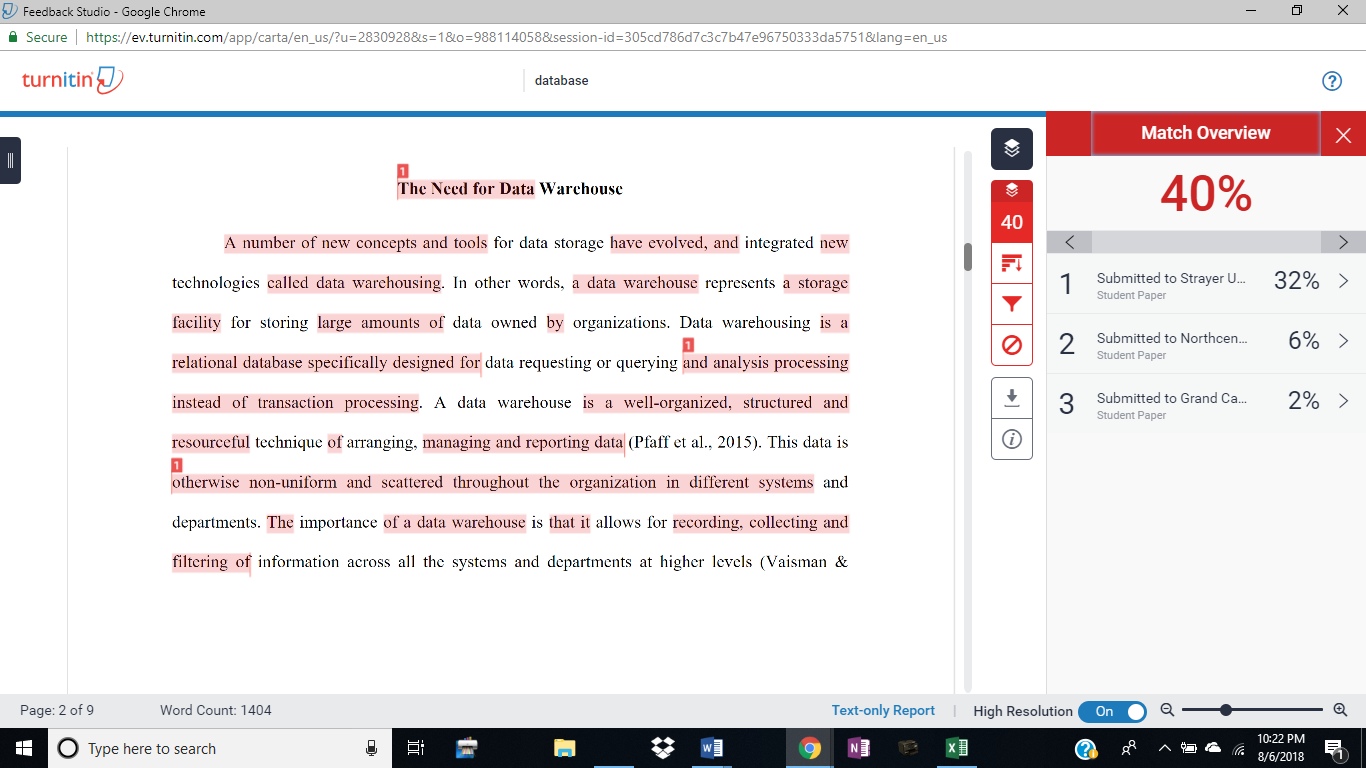Click the zoom out magnifier icon
The image size is (1366, 768).
(x=1166, y=710)
